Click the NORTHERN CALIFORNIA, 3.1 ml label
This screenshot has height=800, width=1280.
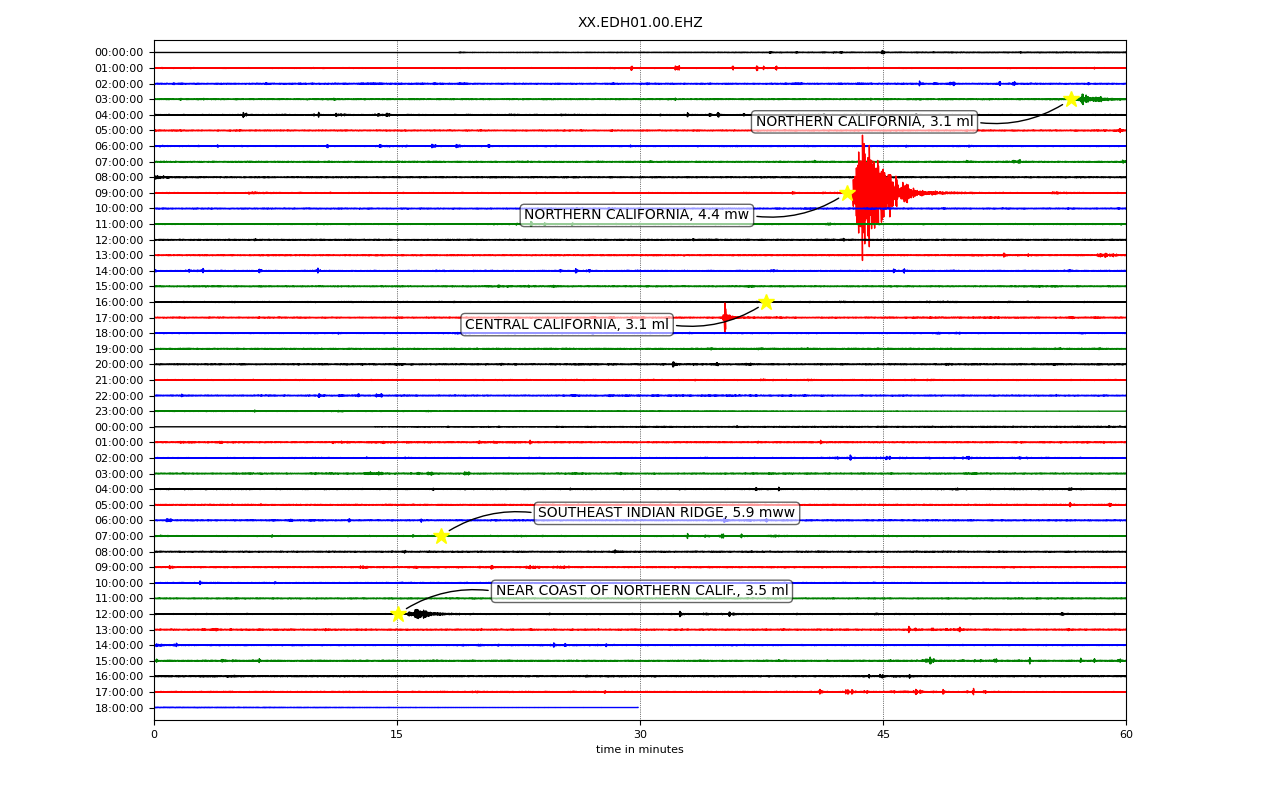coord(864,122)
